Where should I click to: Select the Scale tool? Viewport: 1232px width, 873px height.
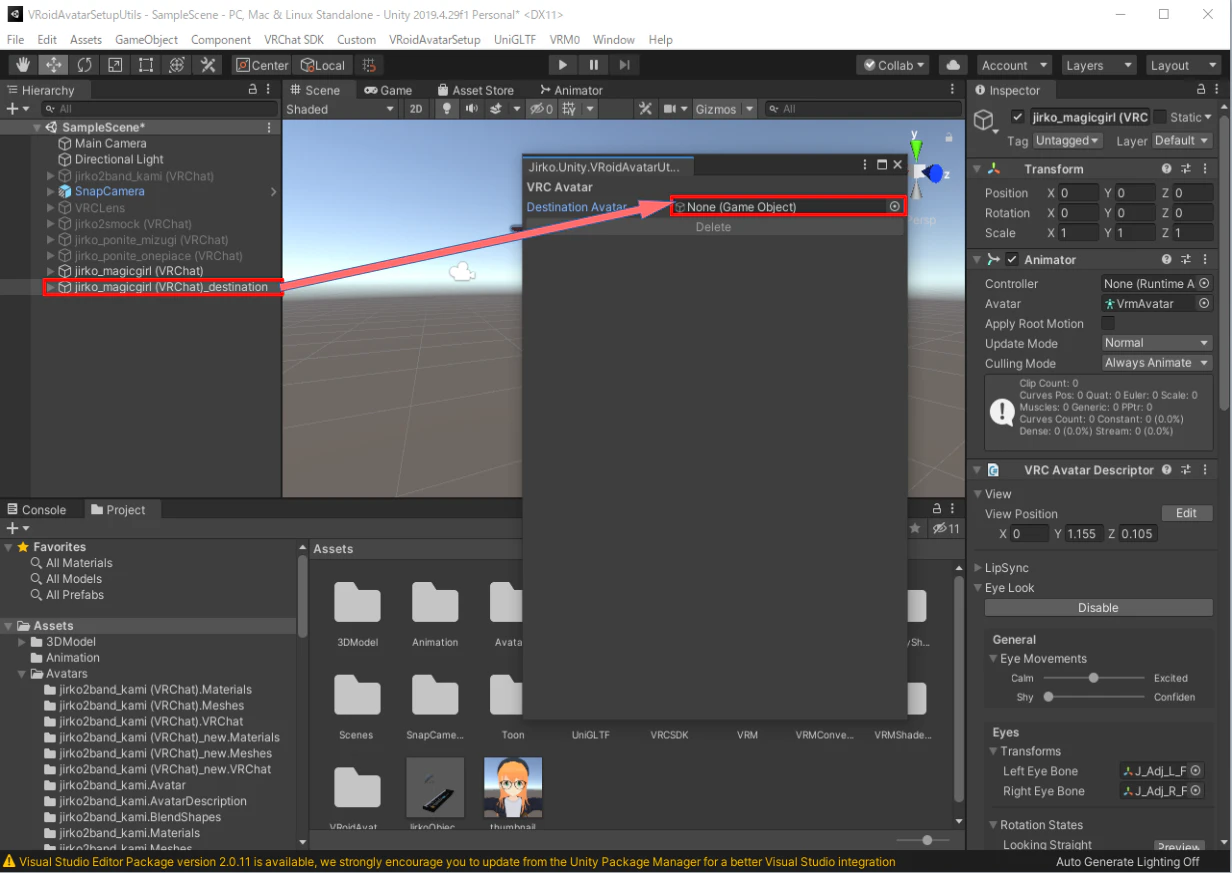click(x=116, y=65)
